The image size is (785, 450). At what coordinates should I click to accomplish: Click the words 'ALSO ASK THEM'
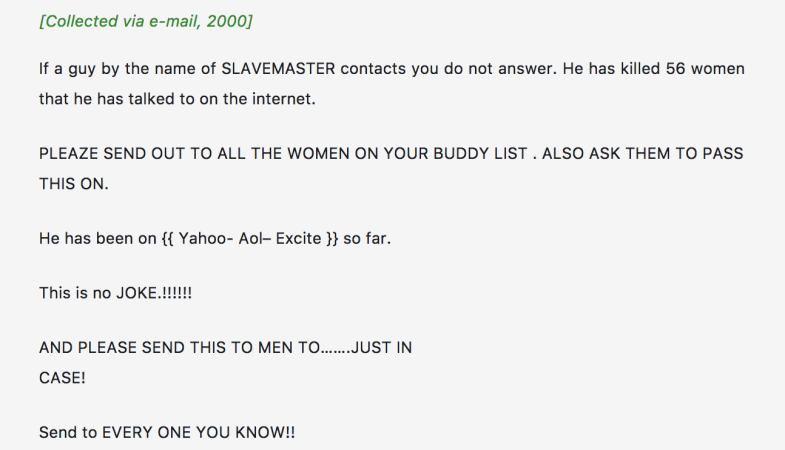coord(606,153)
